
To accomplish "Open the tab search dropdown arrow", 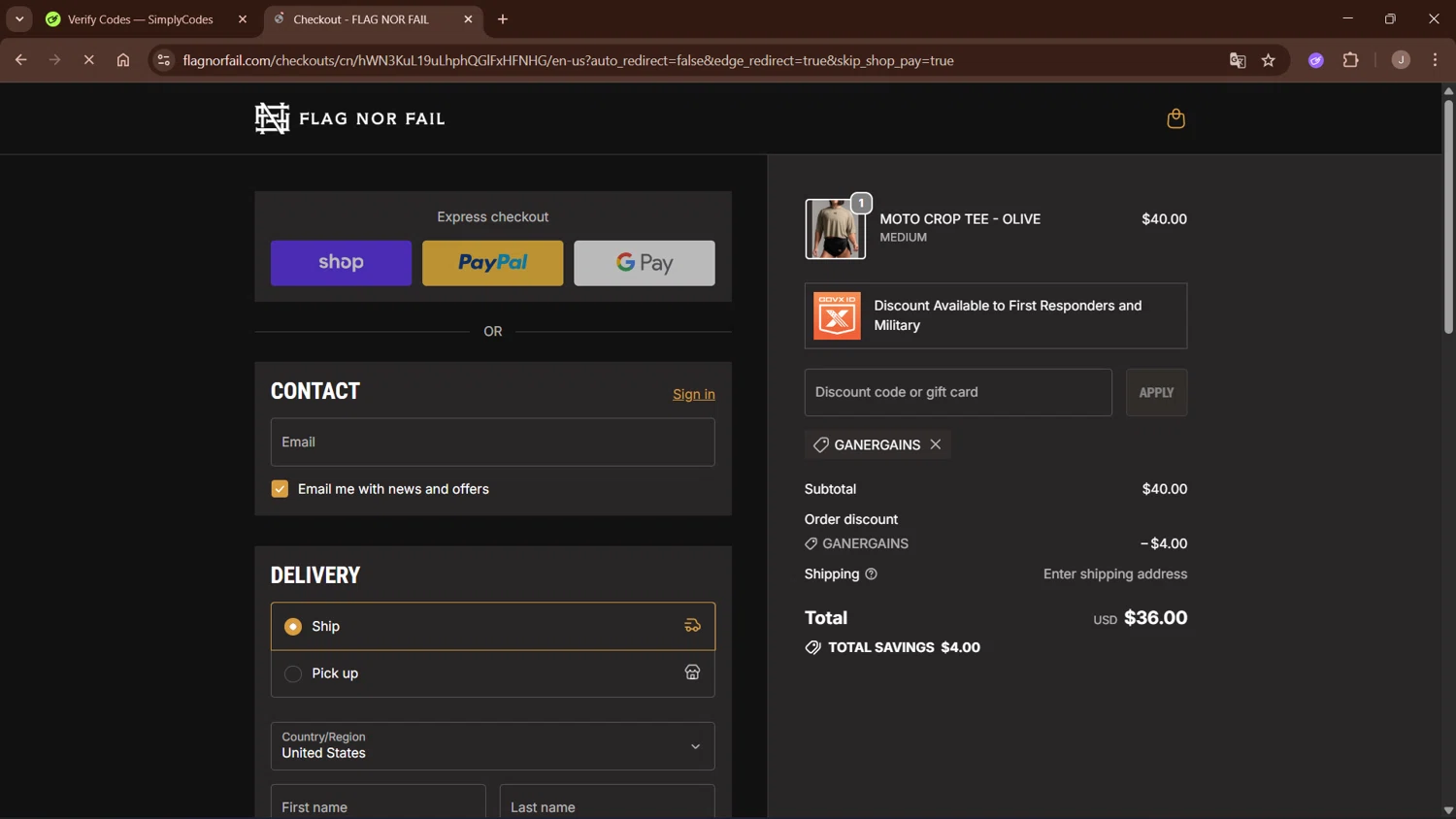I will click(19, 19).
